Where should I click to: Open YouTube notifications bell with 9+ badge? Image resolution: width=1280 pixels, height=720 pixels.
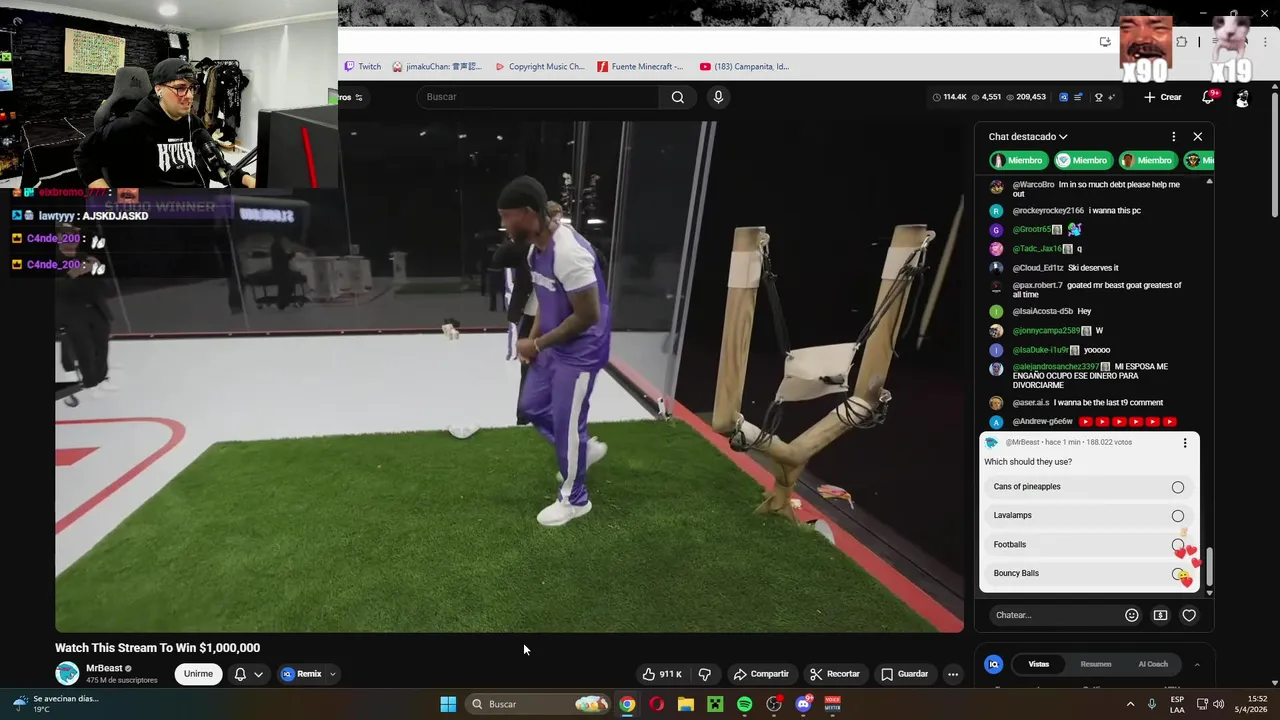pyautogui.click(x=1208, y=97)
